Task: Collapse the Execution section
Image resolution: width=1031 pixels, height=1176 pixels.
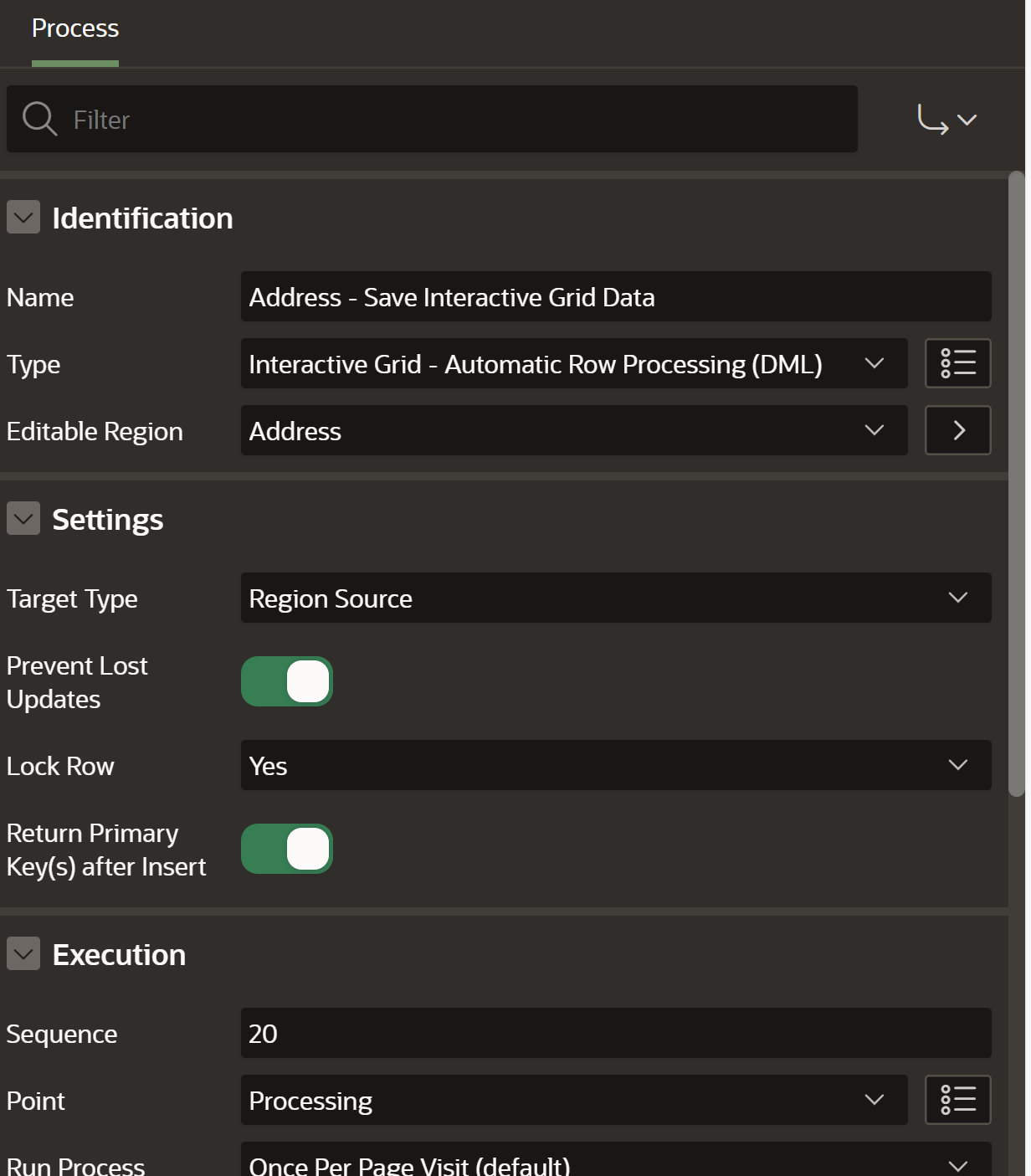Action: pyautogui.click(x=23, y=954)
